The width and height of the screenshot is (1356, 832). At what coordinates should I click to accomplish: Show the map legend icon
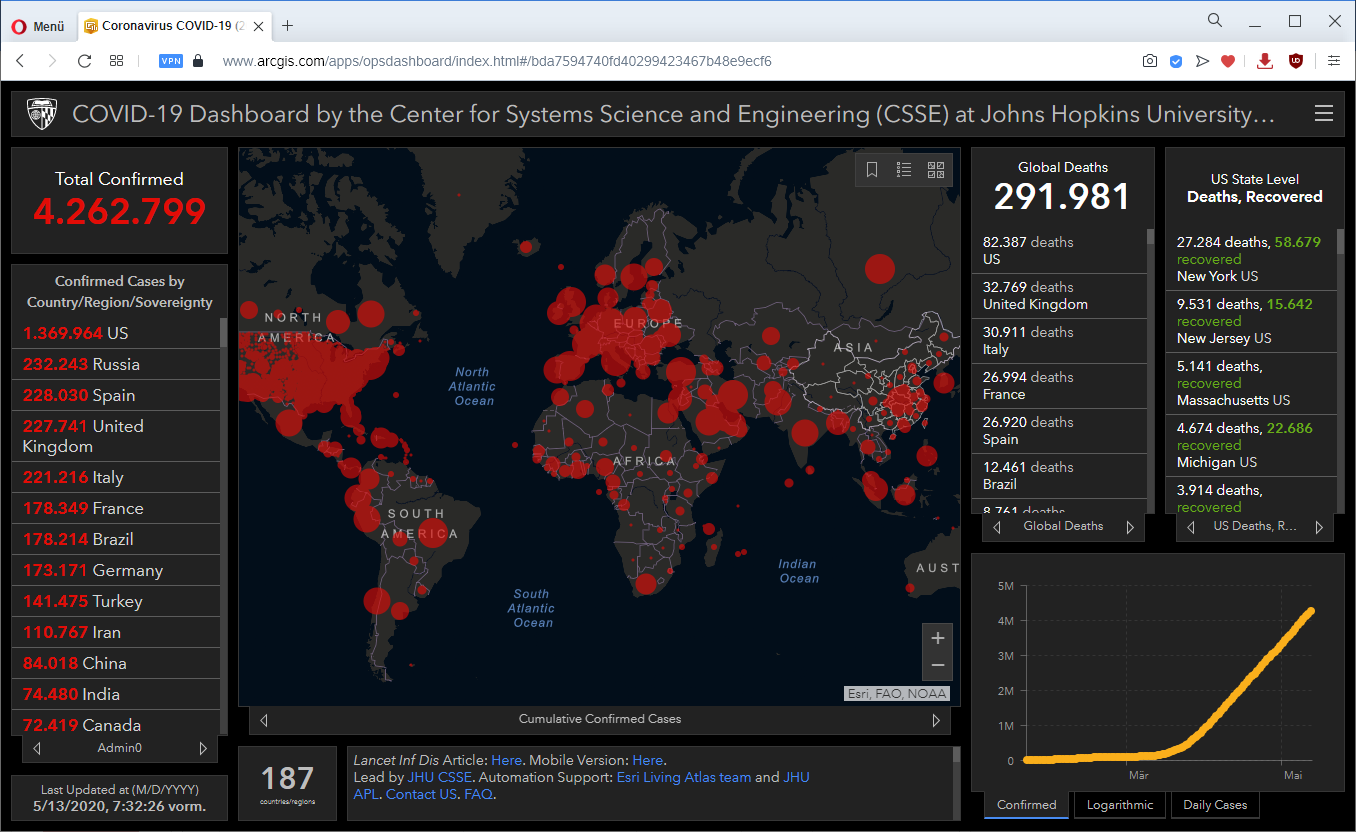904,170
